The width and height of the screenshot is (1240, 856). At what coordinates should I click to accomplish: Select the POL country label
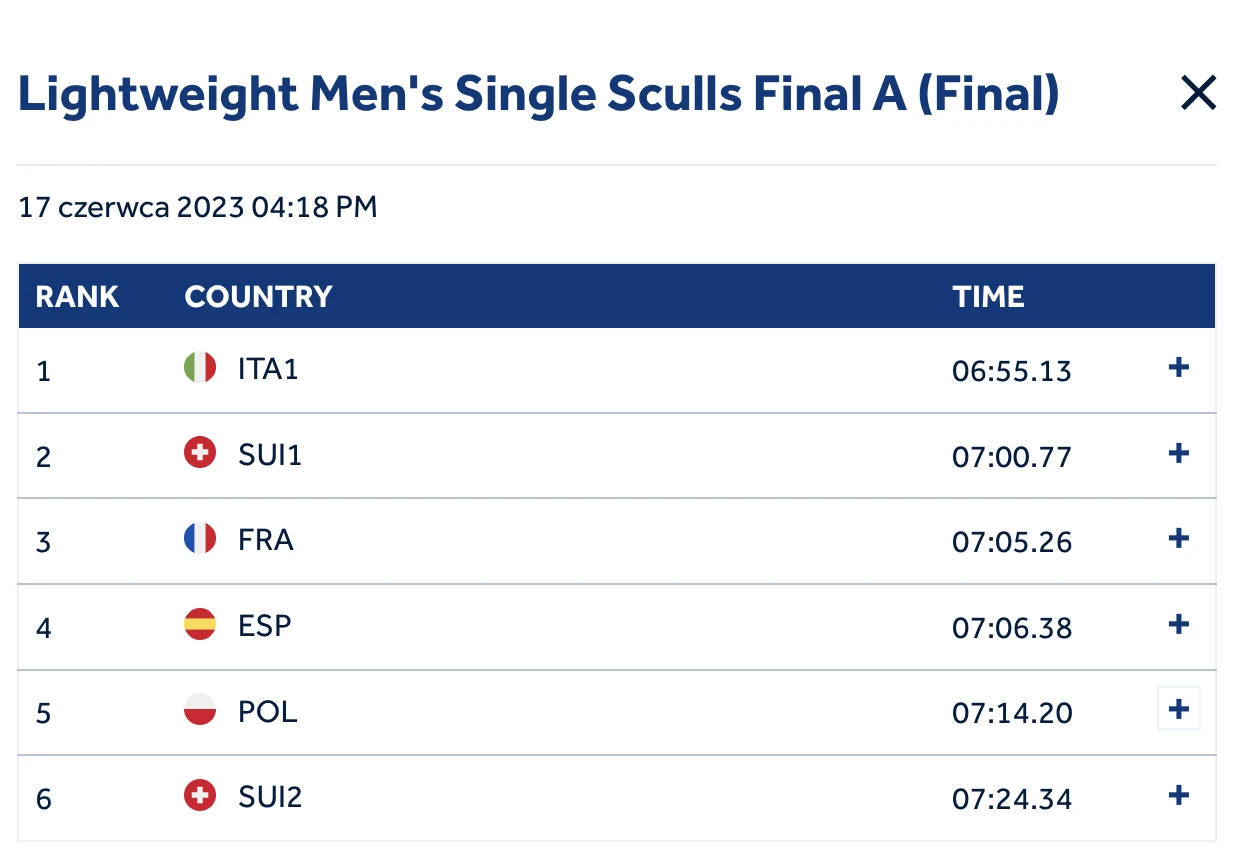267,711
